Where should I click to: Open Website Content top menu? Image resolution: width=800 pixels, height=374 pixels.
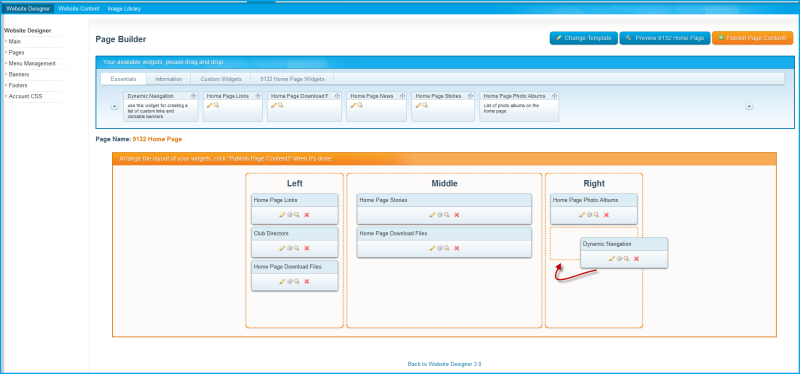point(79,9)
